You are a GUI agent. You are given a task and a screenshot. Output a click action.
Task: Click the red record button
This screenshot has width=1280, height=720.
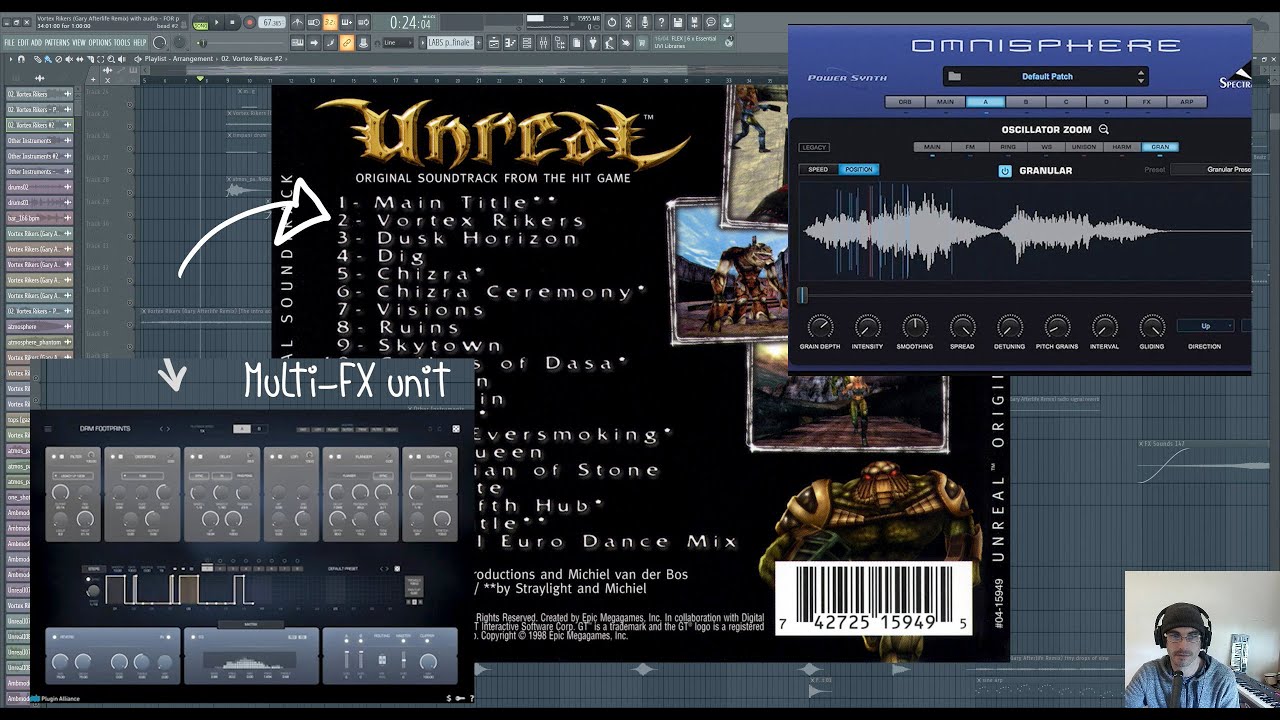pos(250,22)
